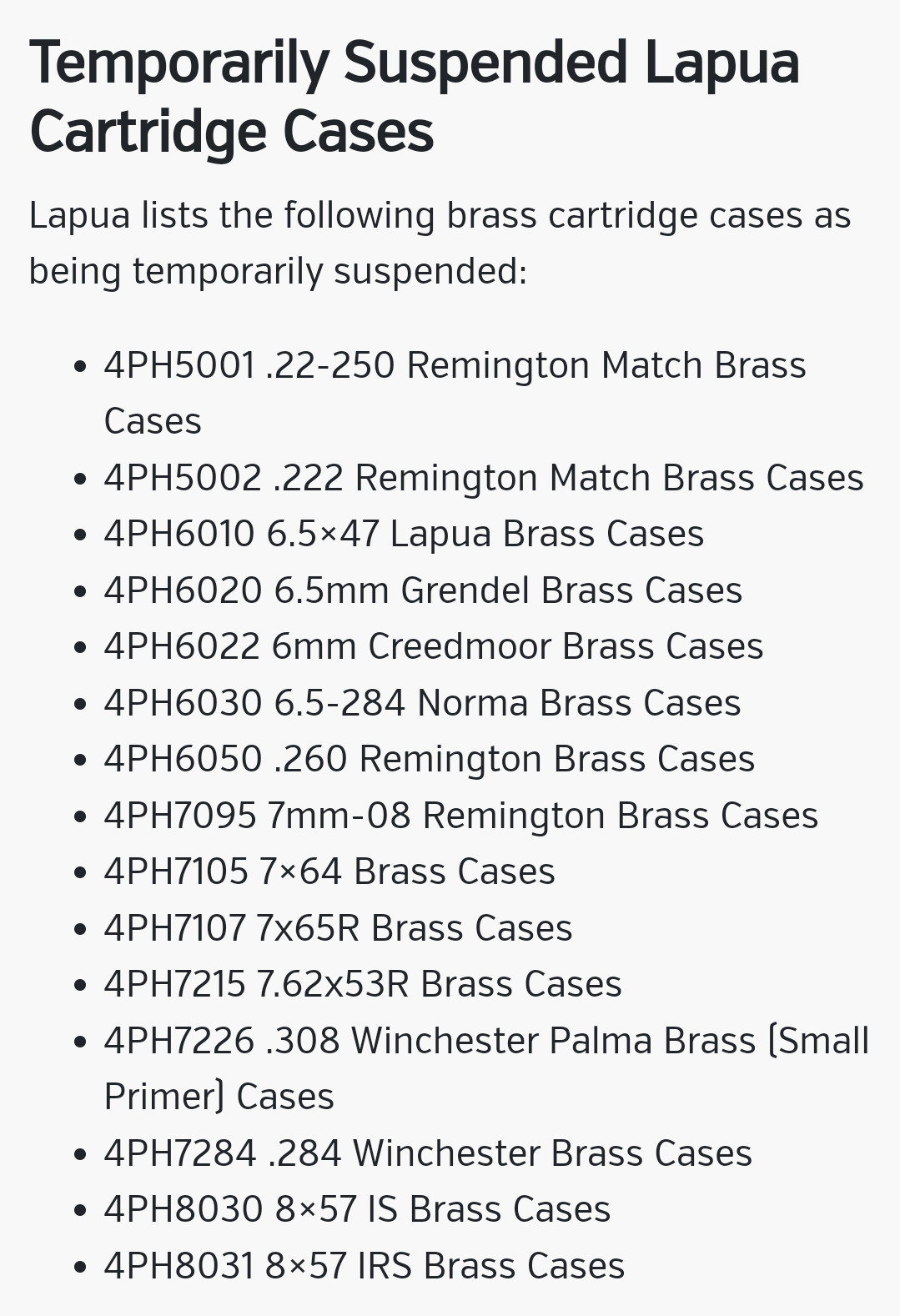Select the 4PH6050 .260 Remington entry

click(x=430, y=759)
